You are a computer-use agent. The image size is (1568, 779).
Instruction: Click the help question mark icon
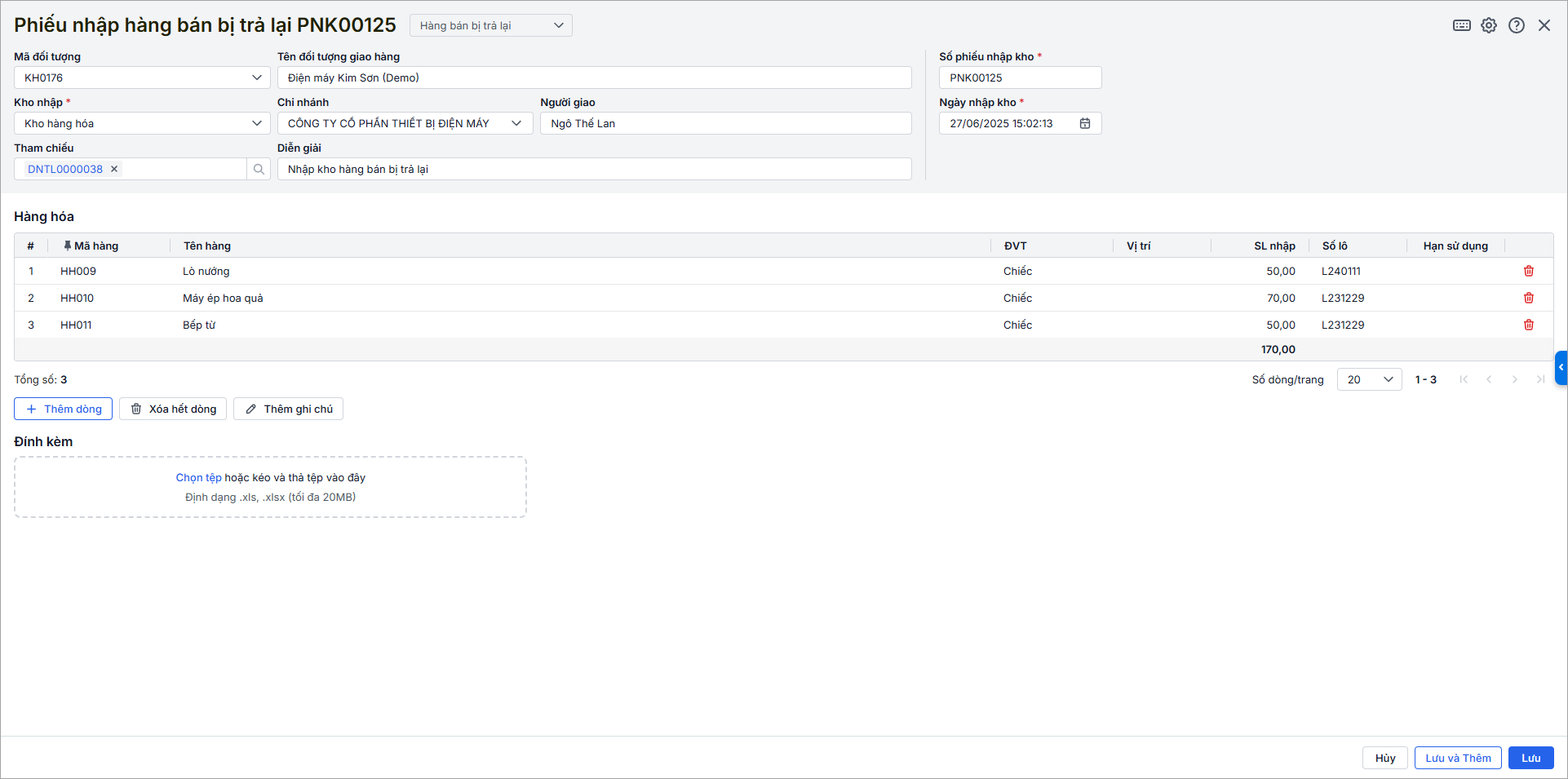pos(1517,25)
